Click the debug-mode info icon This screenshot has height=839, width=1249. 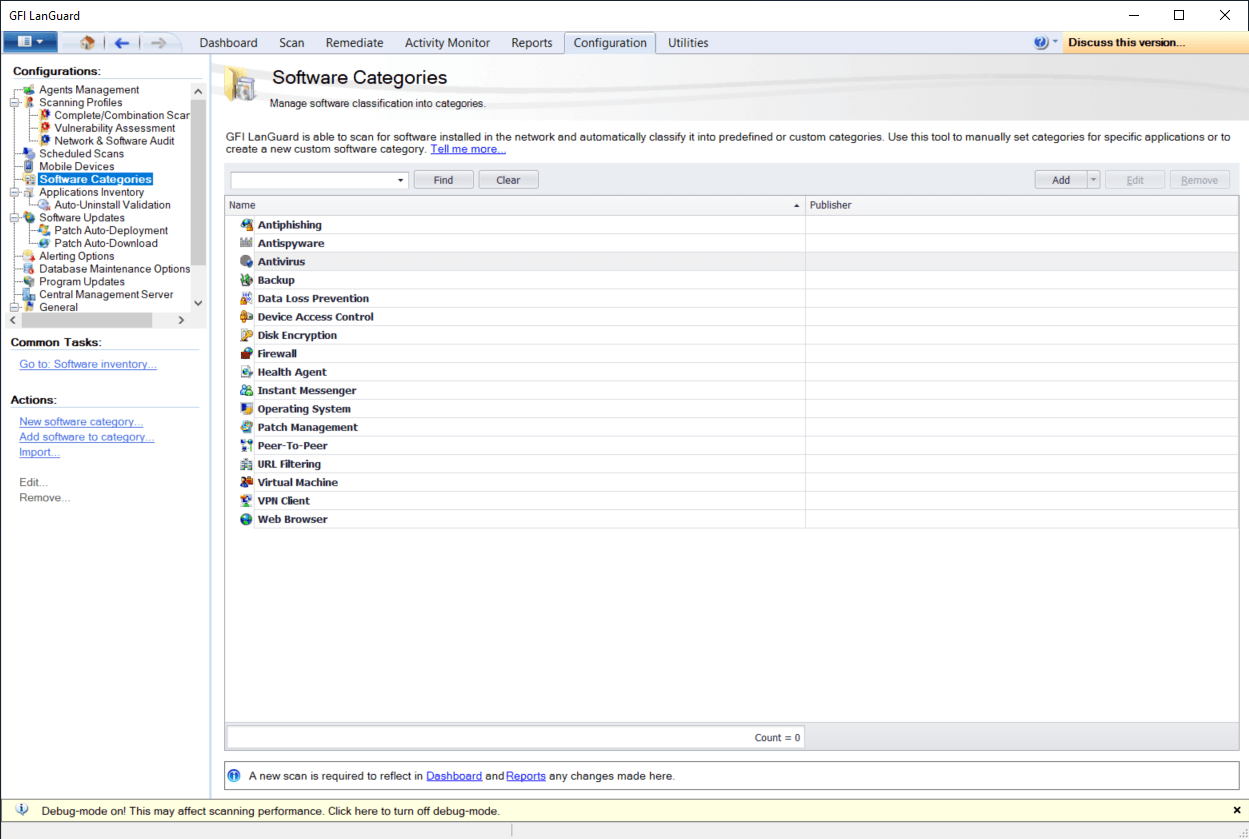tap(22, 810)
